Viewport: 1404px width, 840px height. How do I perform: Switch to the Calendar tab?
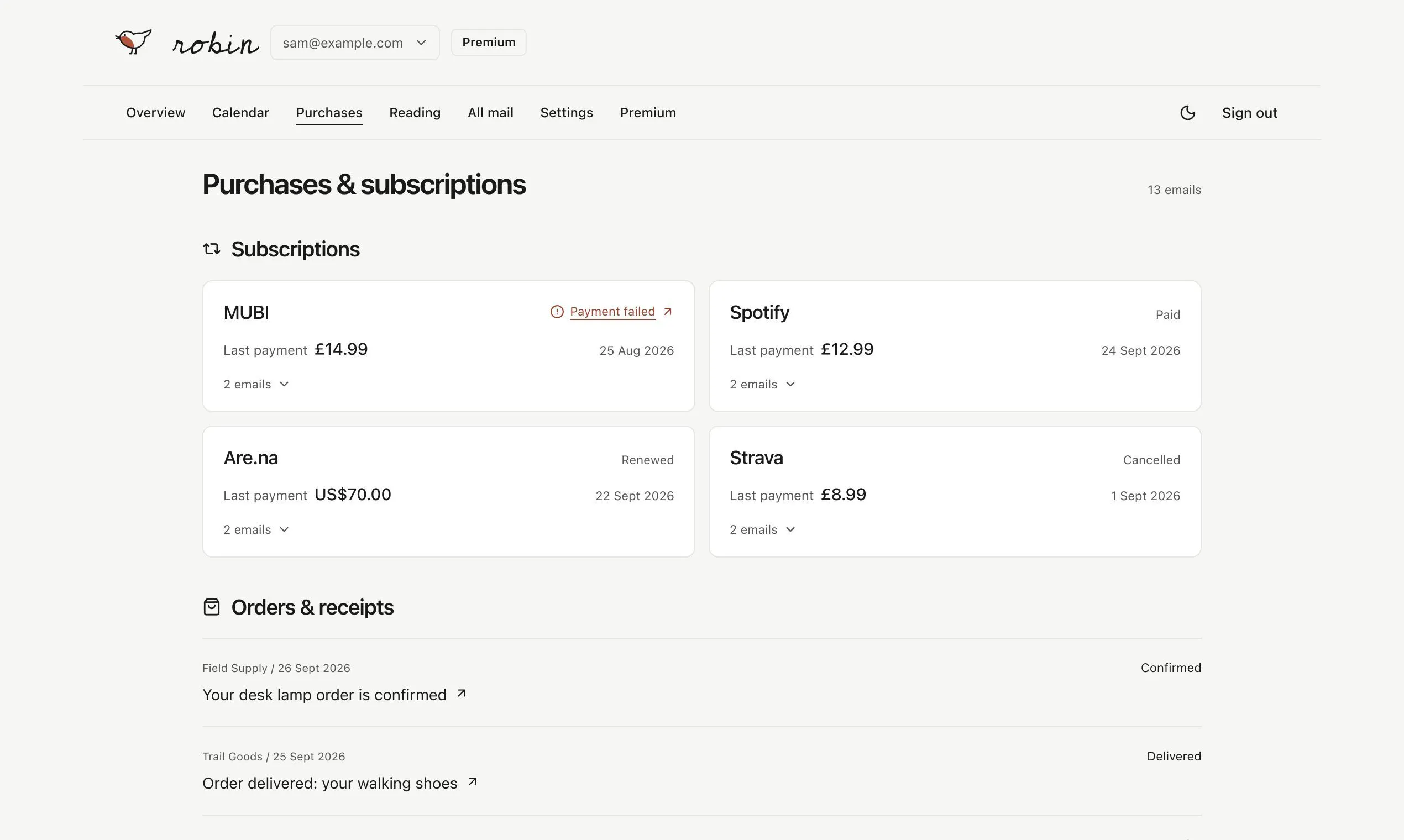[240, 113]
